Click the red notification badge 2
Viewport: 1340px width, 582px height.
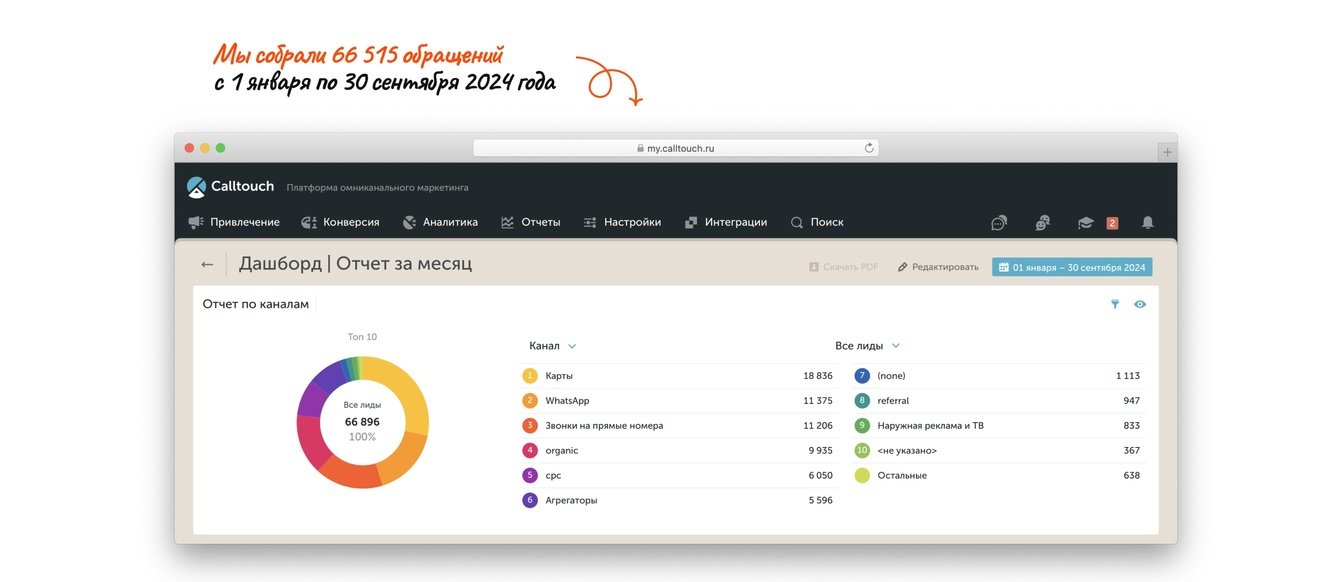(x=1112, y=223)
